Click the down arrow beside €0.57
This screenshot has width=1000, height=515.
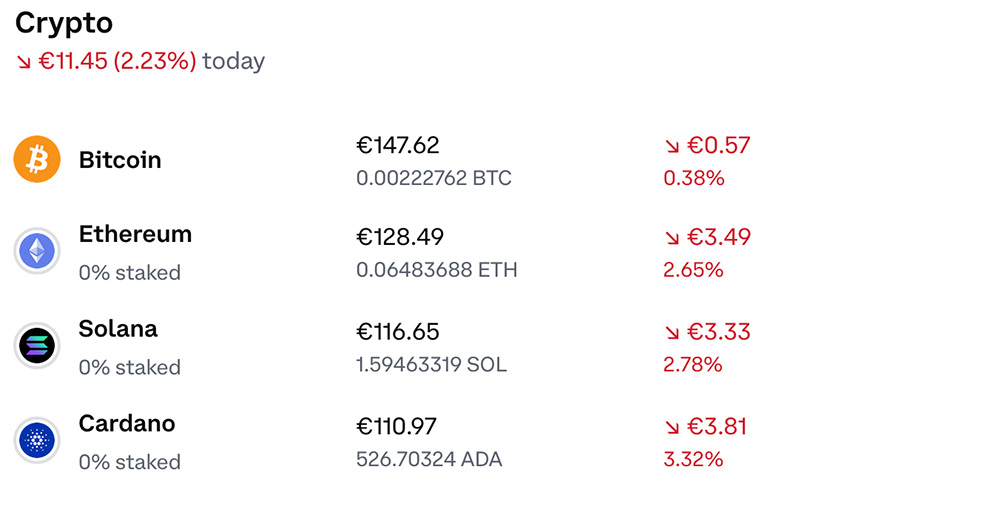click(672, 147)
